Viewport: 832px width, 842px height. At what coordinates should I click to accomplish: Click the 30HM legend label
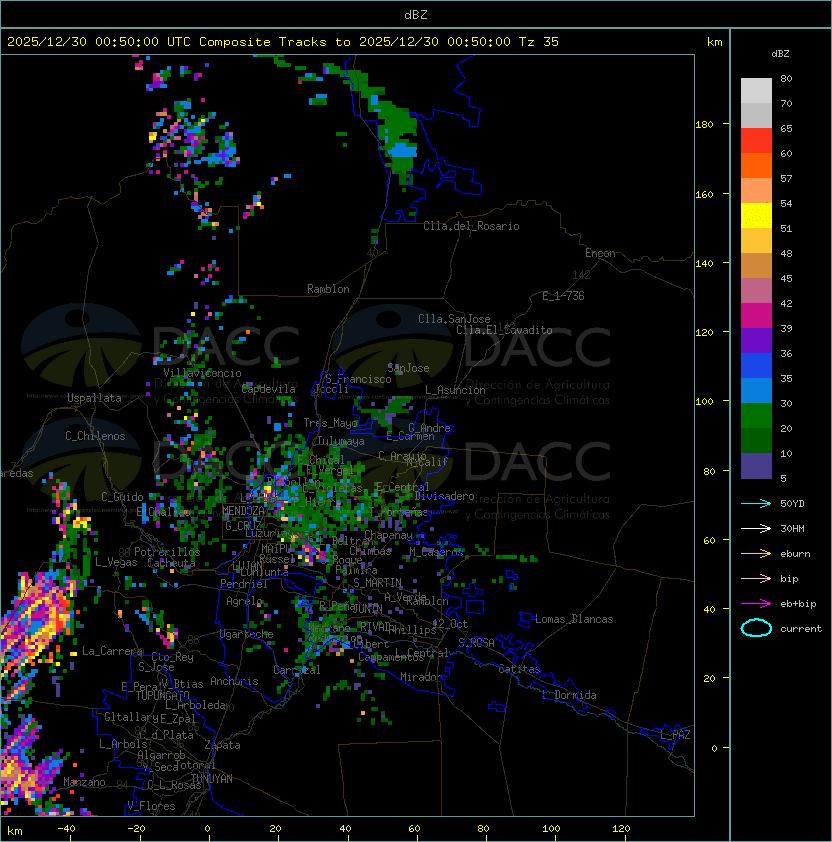pos(792,528)
